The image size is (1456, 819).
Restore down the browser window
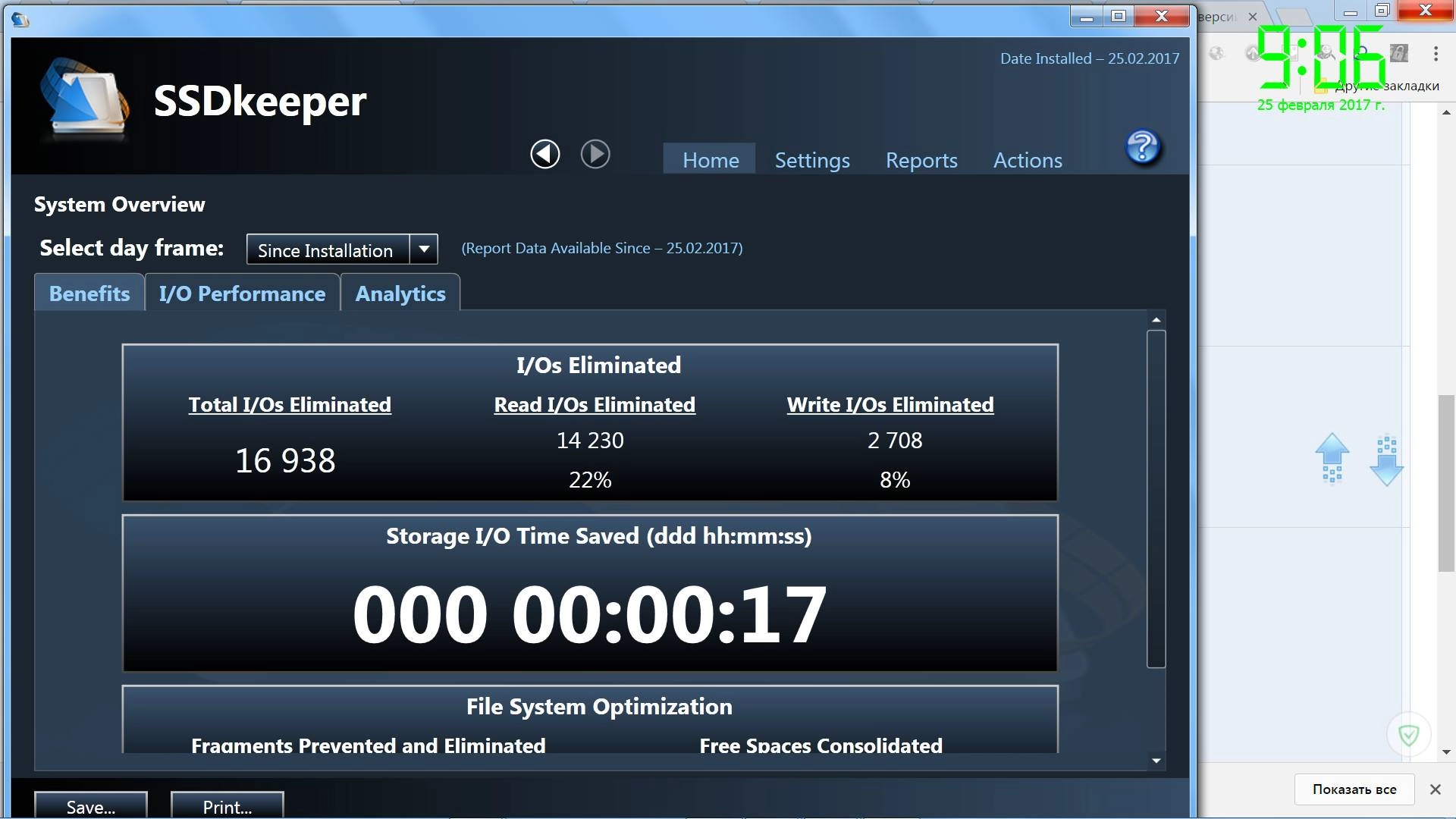click(1382, 11)
